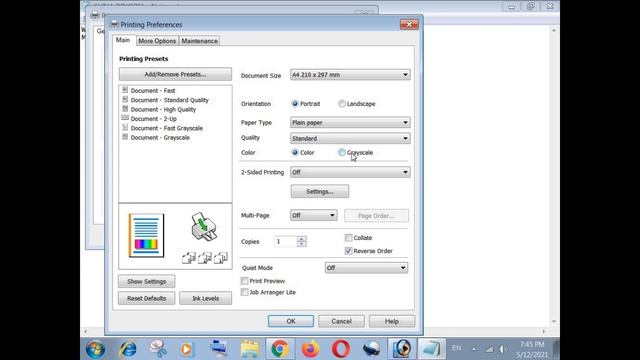Select the Document - Fast preset
This screenshot has width=640, height=360.
click(x=153, y=91)
